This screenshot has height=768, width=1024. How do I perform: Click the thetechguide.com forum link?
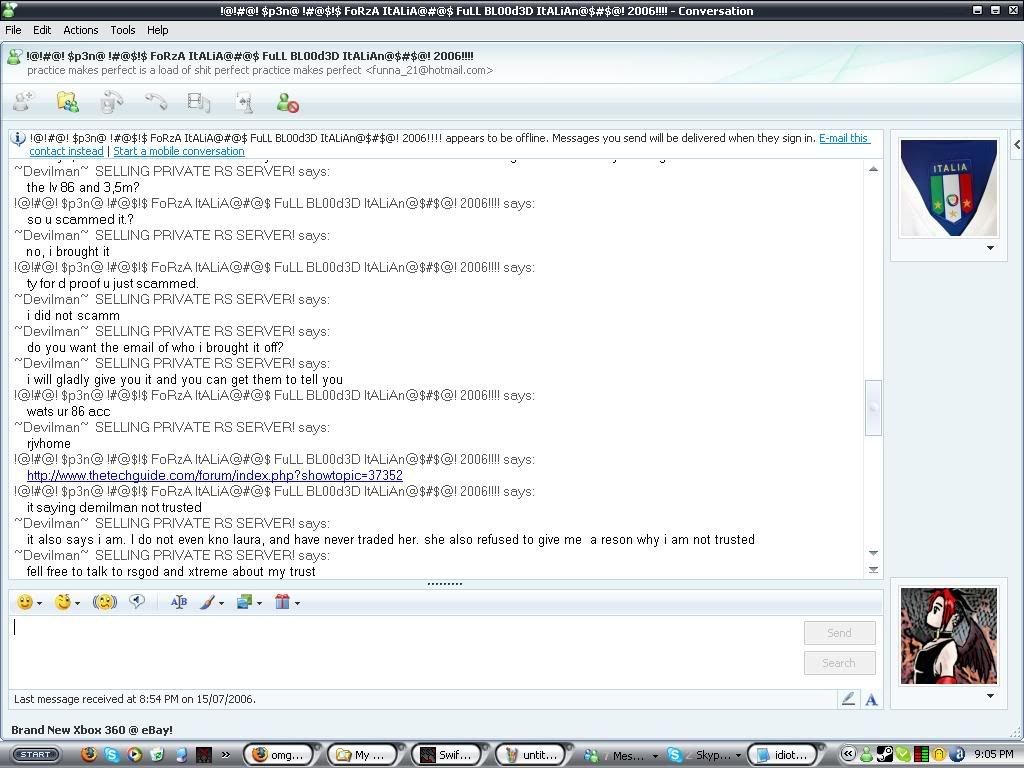214,476
